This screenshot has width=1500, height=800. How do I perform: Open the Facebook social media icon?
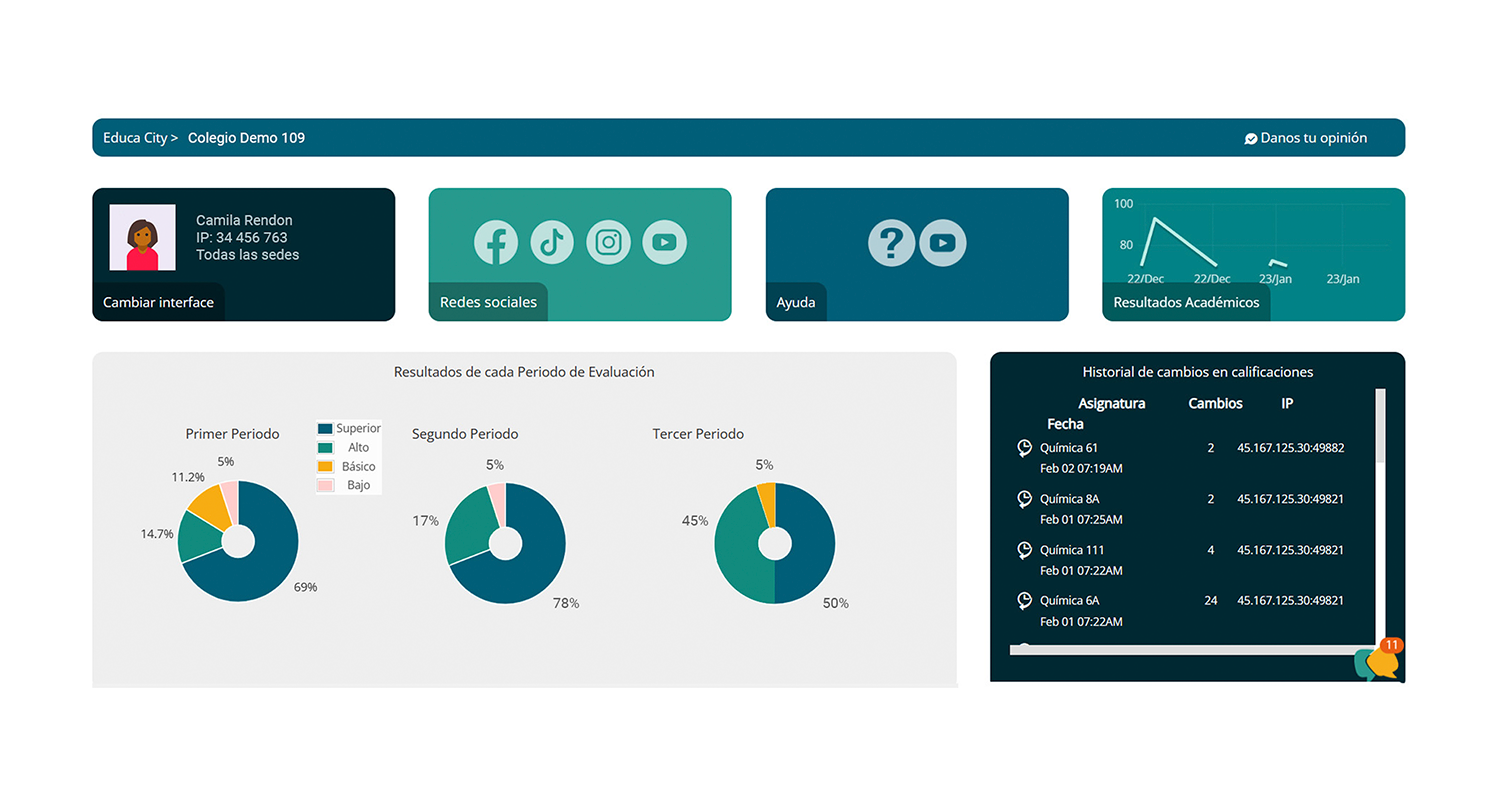point(496,243)
